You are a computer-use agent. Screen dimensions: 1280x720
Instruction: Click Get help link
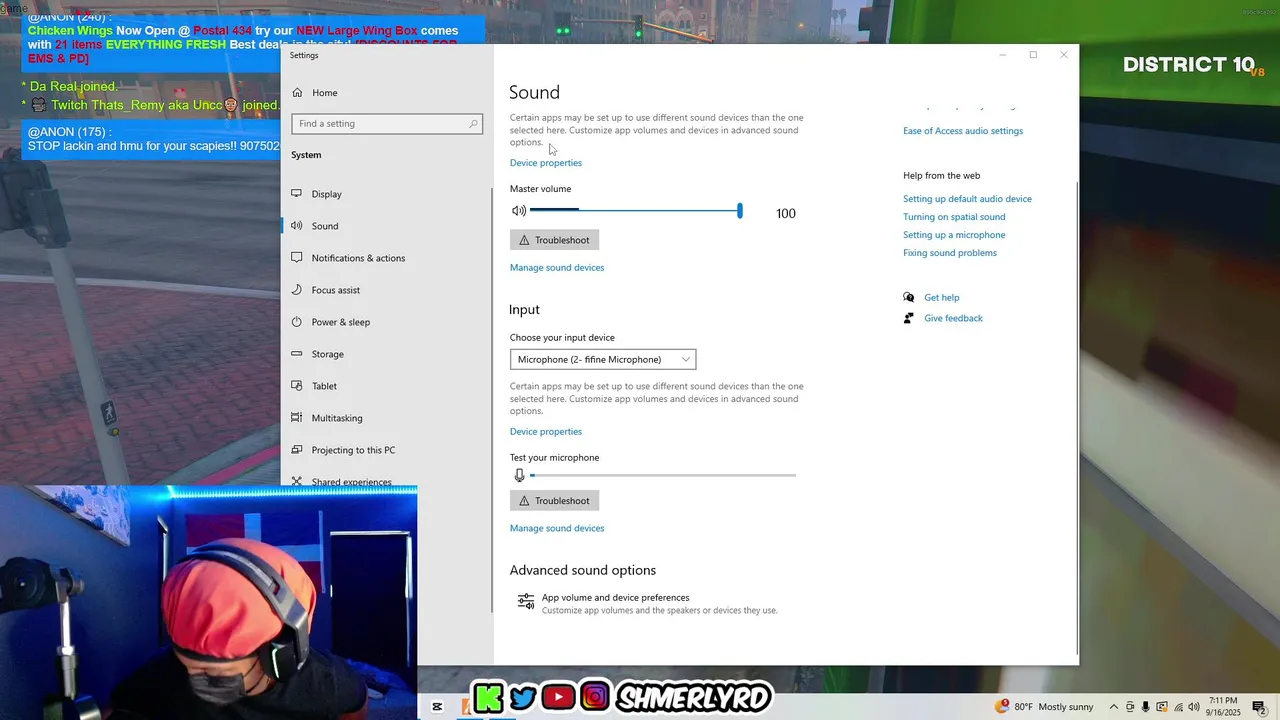941,298
